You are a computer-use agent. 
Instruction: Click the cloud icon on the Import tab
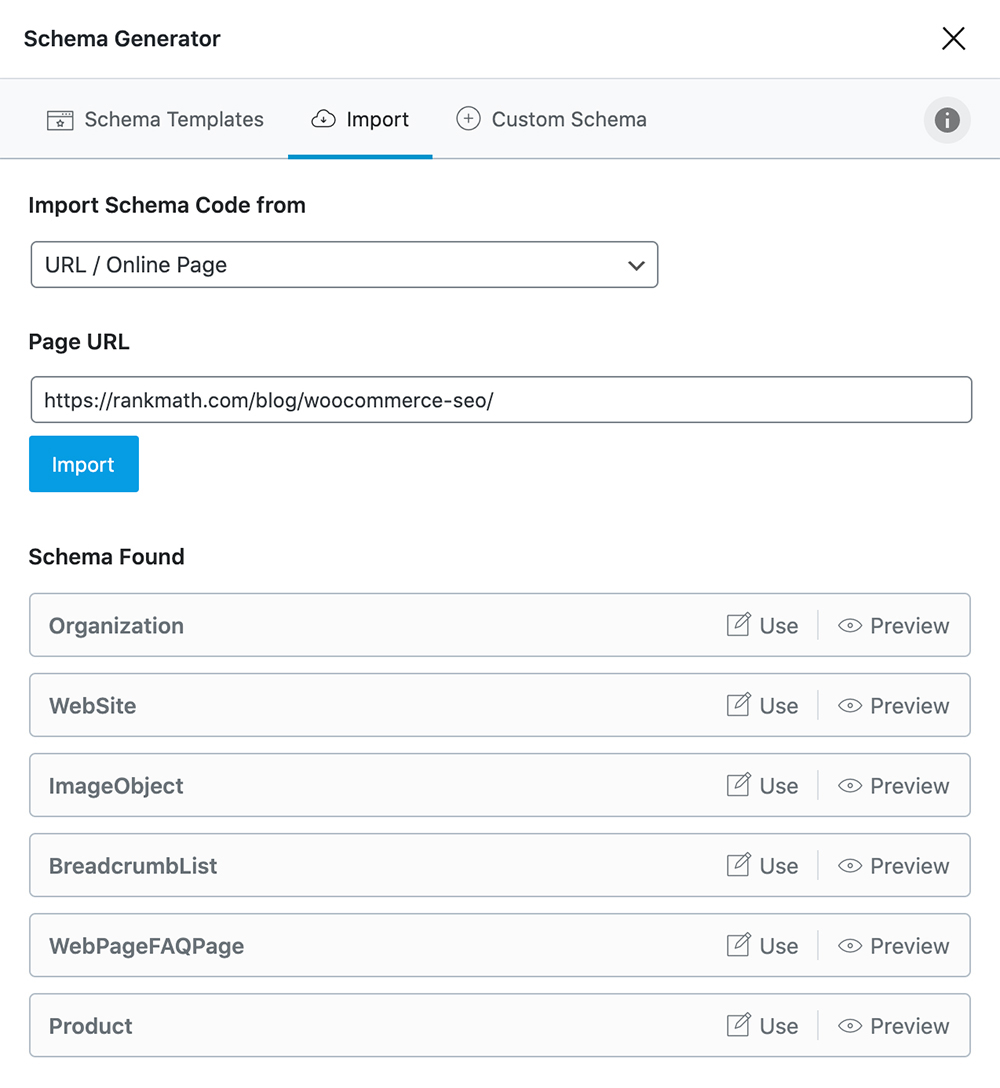pos(323,119)
